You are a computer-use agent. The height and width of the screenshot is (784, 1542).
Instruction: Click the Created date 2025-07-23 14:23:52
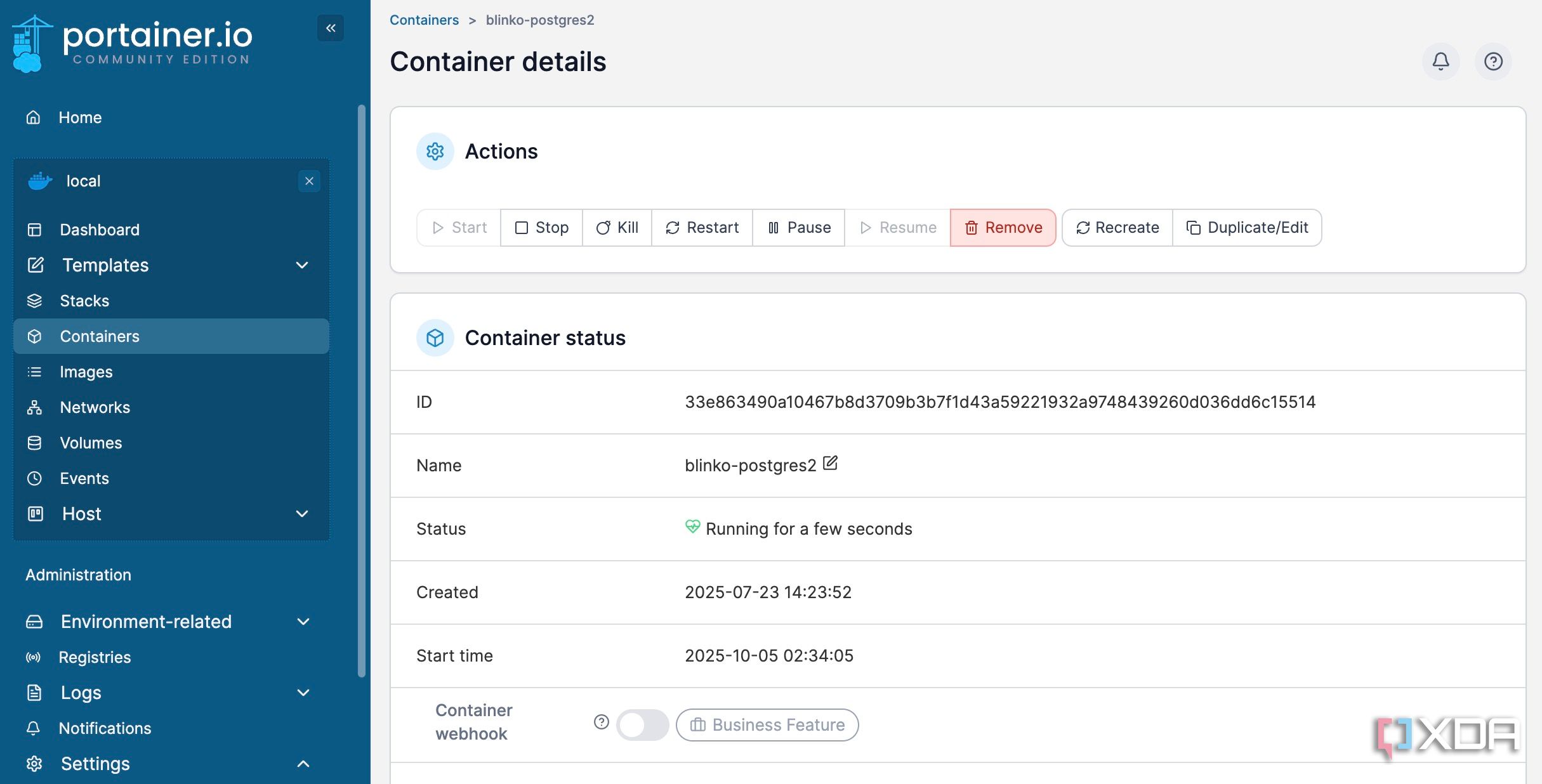pos(768,592)
